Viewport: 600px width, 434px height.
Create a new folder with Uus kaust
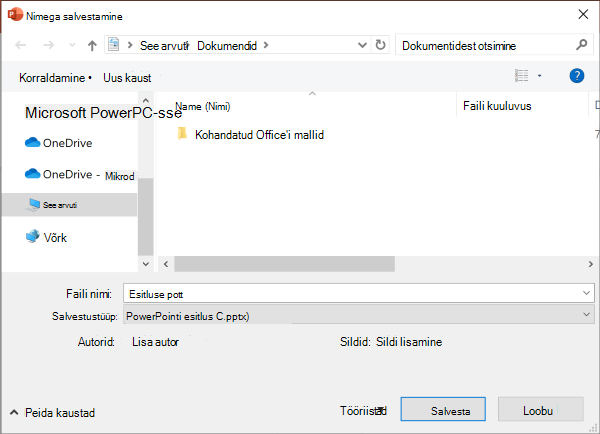pyautogui.click(x=127, y=78)
